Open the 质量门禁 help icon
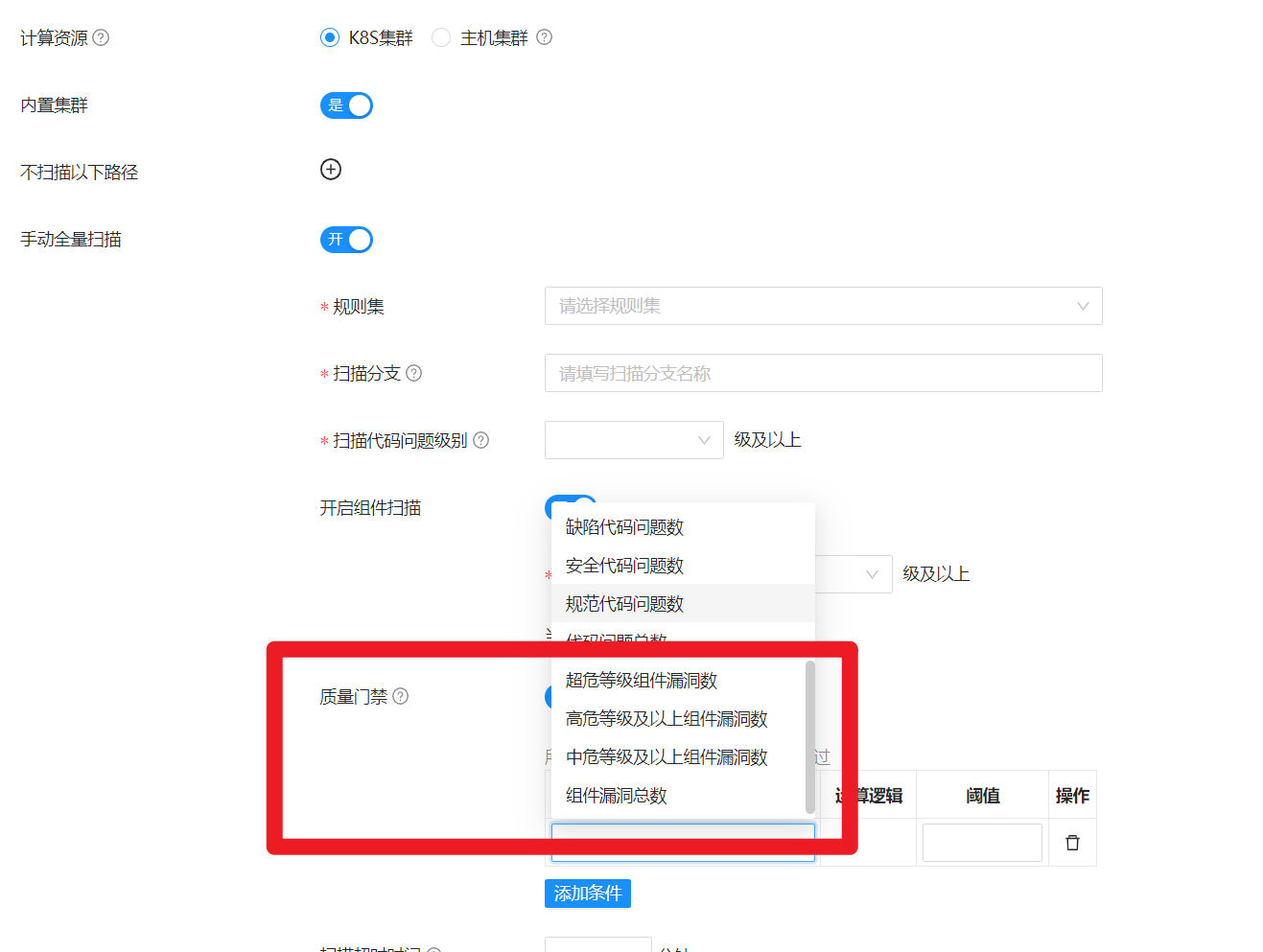Screen dimensions: 1263x952 click(399, 696)
